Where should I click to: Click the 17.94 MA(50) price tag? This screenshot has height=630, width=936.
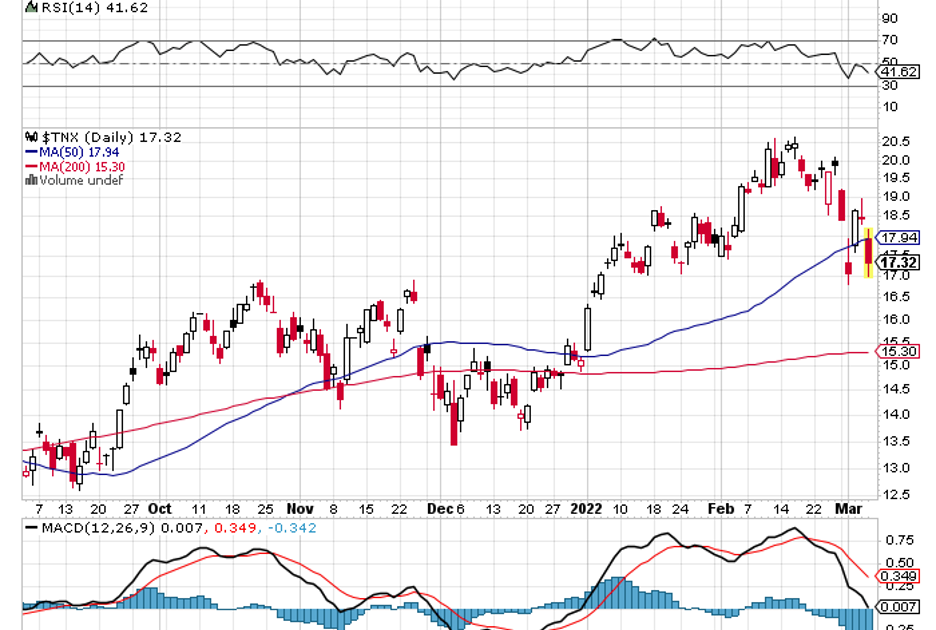(901, 238)
